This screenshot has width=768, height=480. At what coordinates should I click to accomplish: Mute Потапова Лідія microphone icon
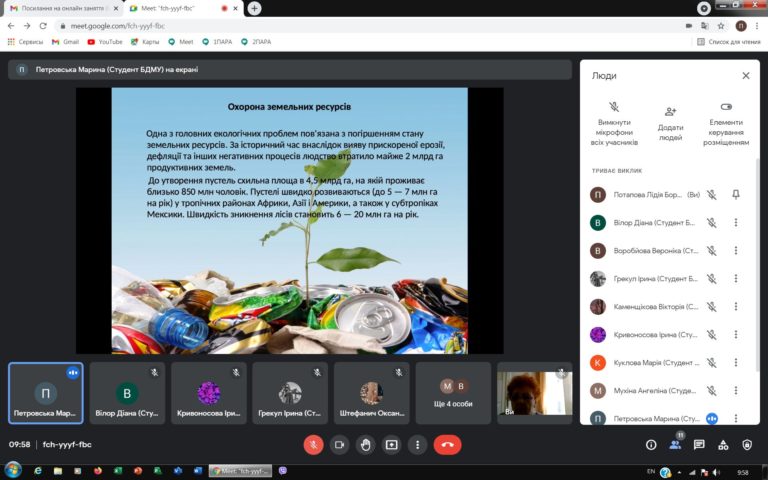tap(712, 194)
